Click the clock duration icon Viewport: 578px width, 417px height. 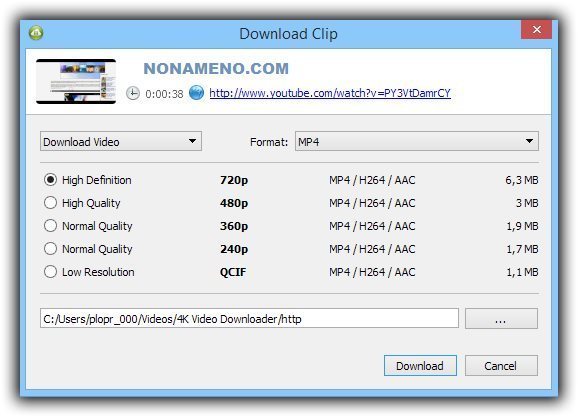133,93
